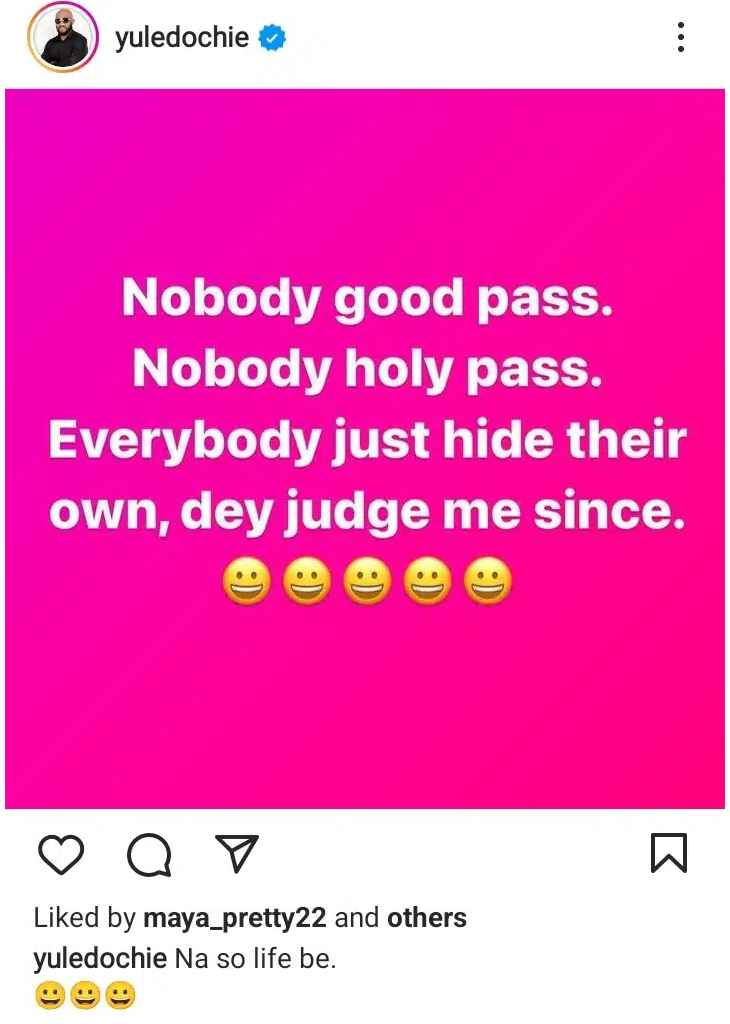View others who liked the post

point(427,918)
